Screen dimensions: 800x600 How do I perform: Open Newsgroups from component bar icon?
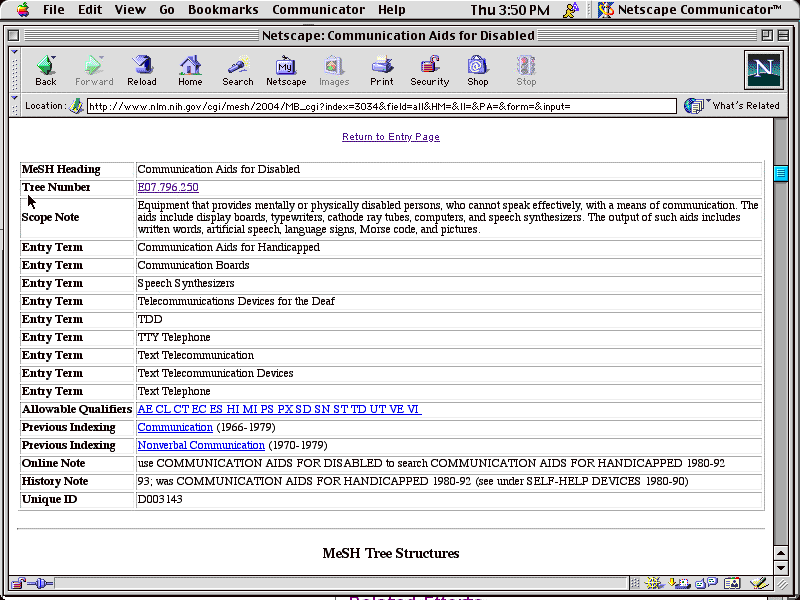click(707, 583)
